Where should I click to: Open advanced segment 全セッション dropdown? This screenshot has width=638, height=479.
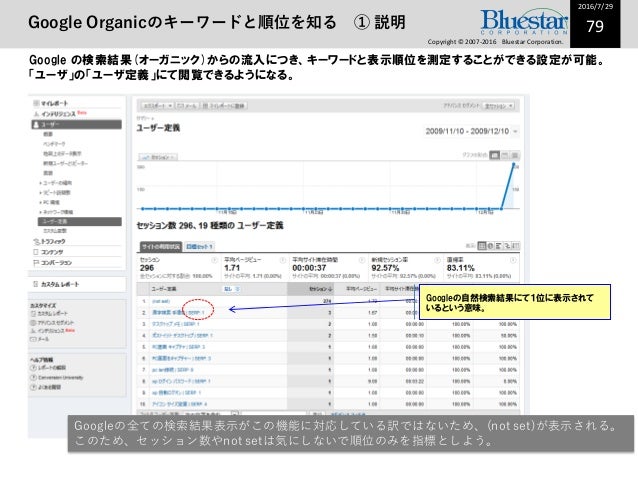pyautogui.click(x=498, y=106)
